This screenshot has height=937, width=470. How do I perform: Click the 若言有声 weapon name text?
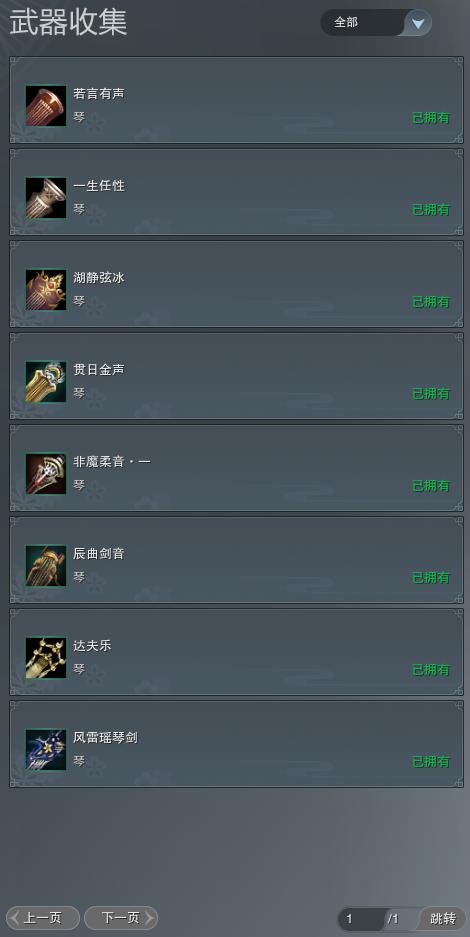(99, 94)
